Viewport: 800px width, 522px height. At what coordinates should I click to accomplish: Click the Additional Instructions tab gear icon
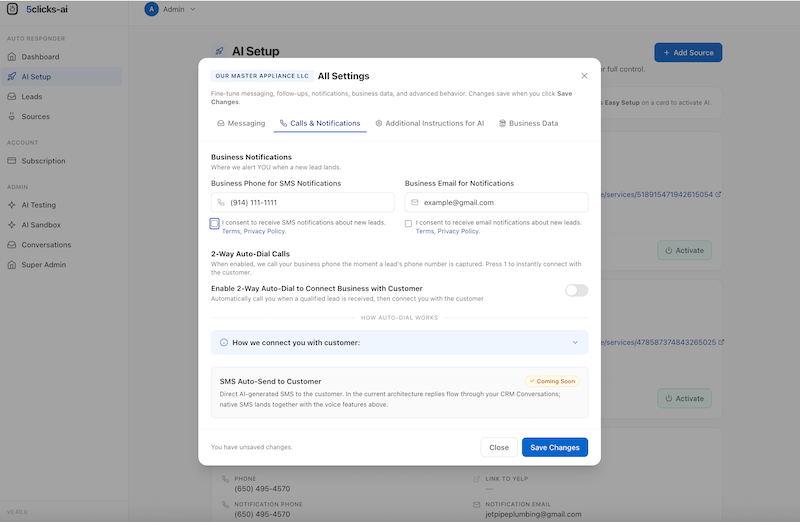coord(379,123)
